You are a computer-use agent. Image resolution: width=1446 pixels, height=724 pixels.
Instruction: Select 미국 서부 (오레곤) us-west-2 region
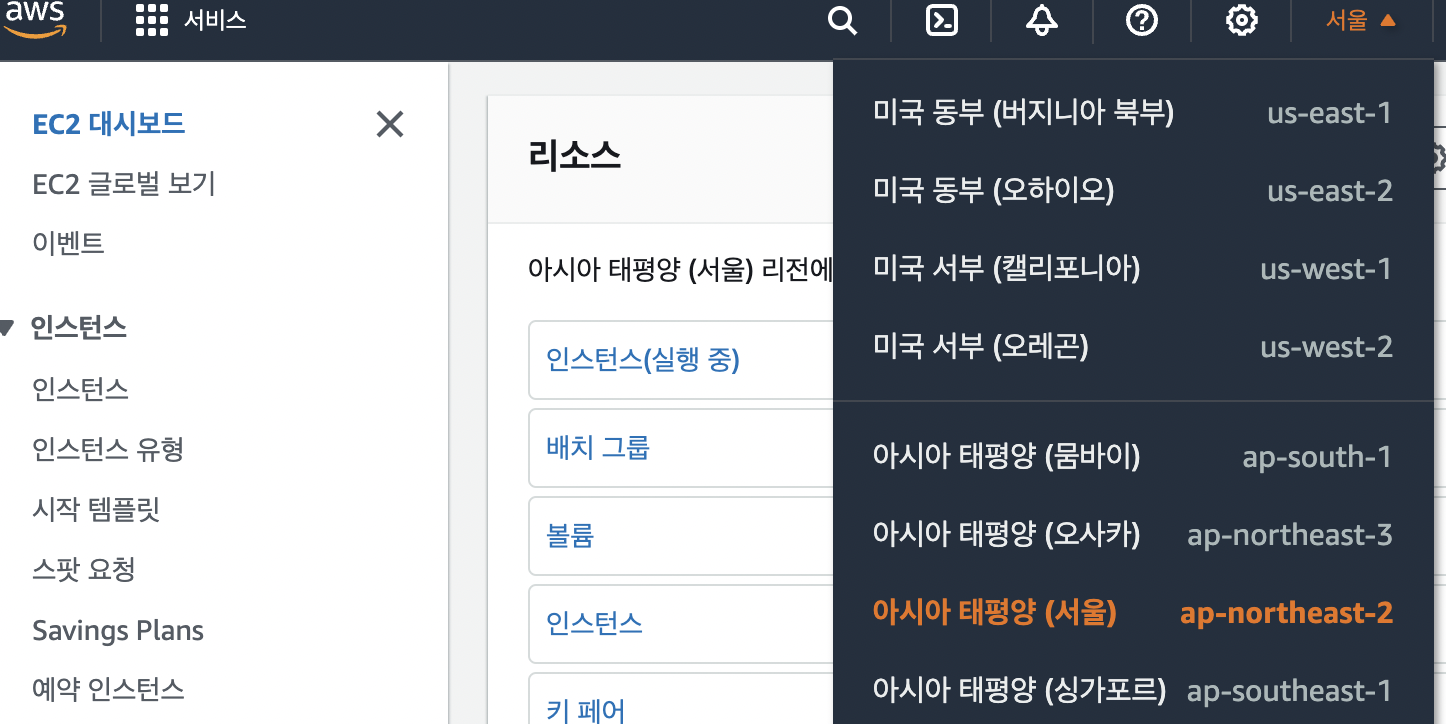point(1132,346)
